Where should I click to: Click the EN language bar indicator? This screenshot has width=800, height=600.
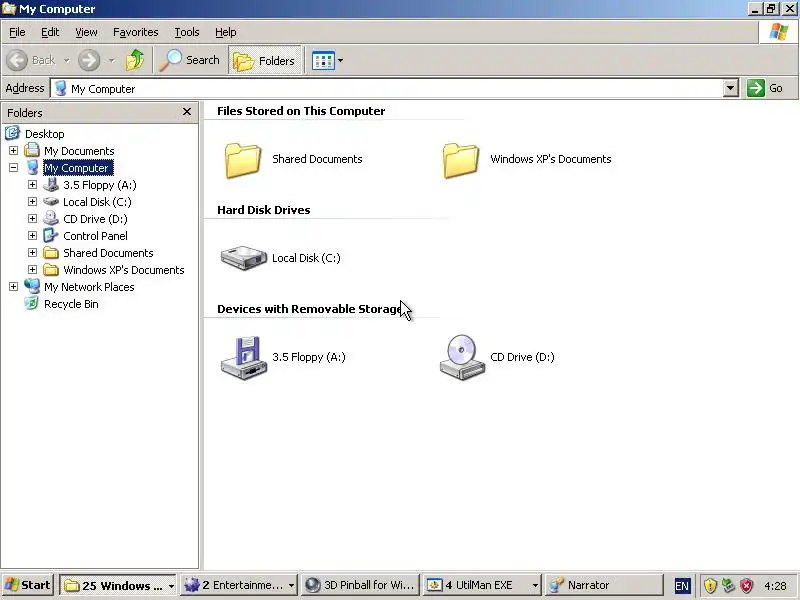pyautogui.click(x=682, y=586)
